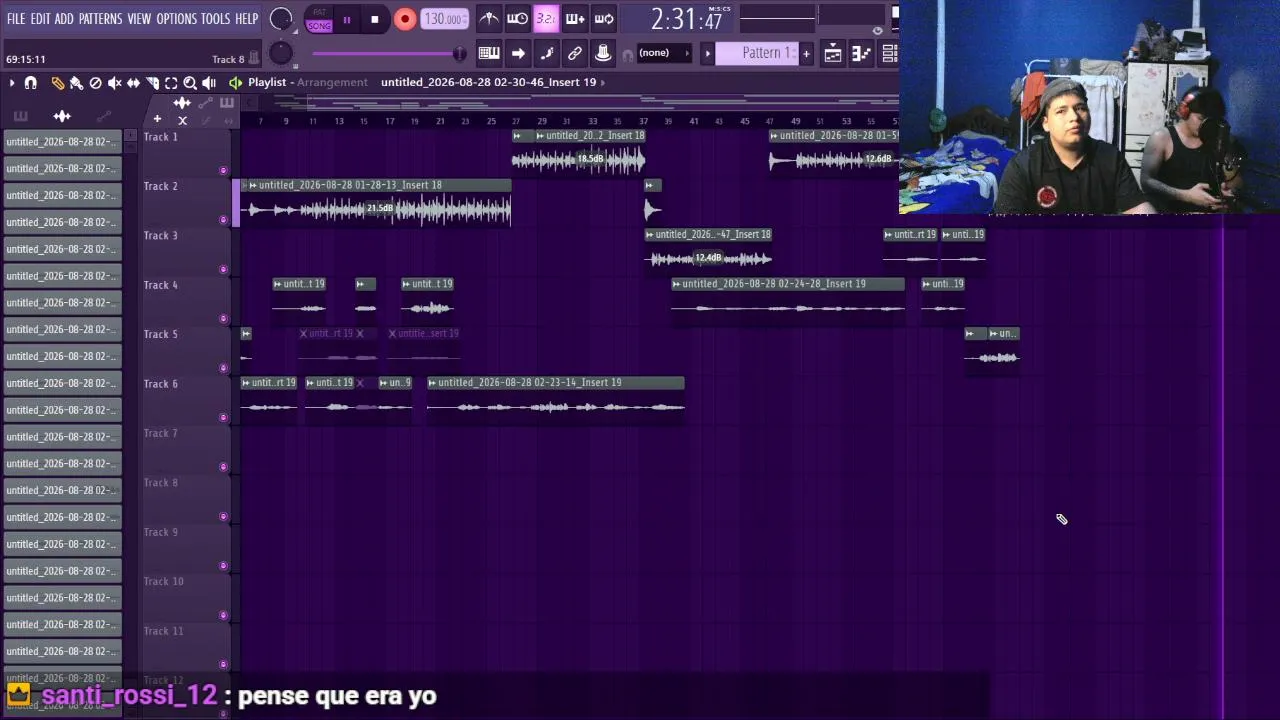Screen dimensions: 1280x720
Task: Toggle typing keyboard to piano button
Action: coord(489,53)
